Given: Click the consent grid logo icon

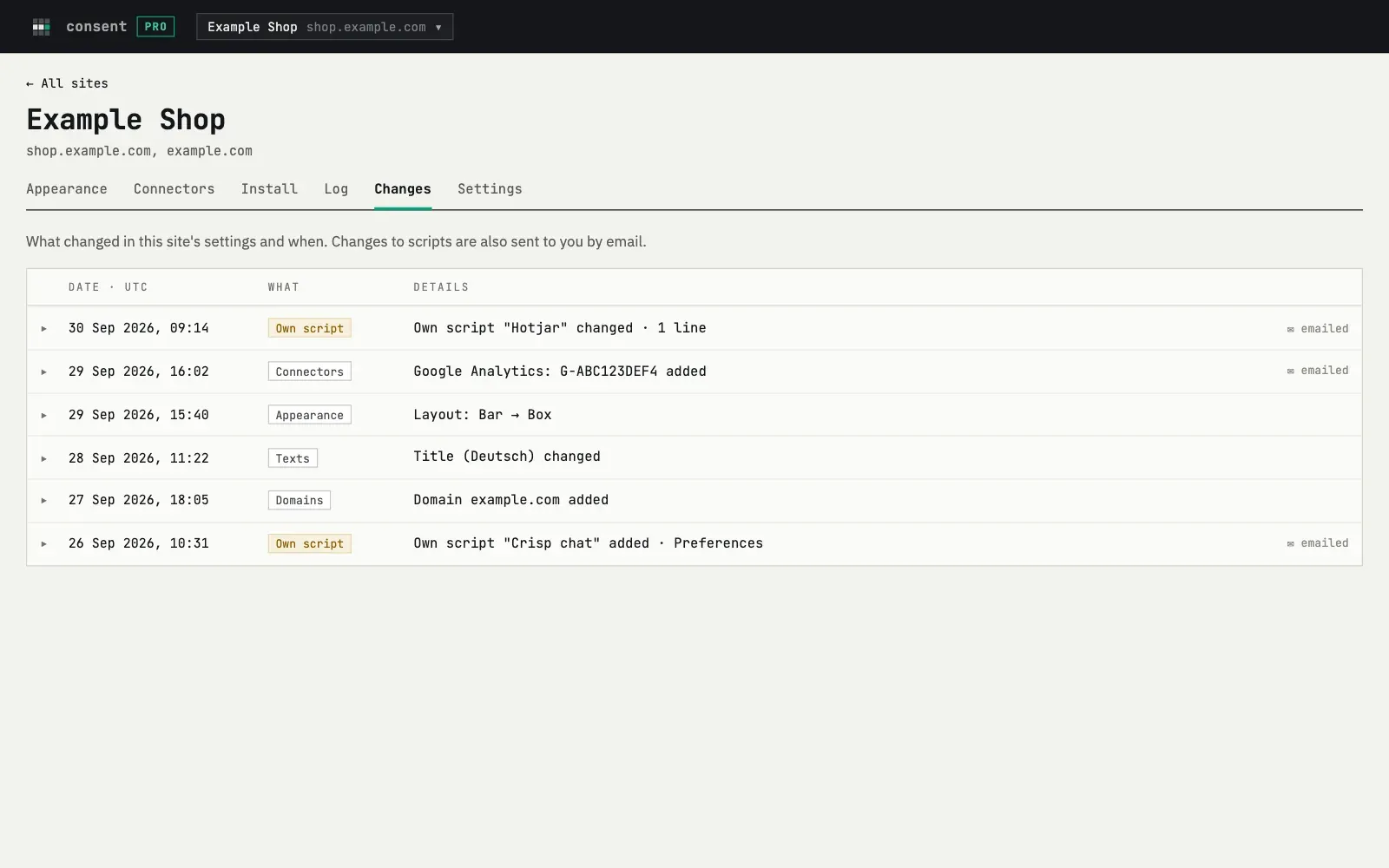Looking at the screenshot, I should tap(41, 27).
